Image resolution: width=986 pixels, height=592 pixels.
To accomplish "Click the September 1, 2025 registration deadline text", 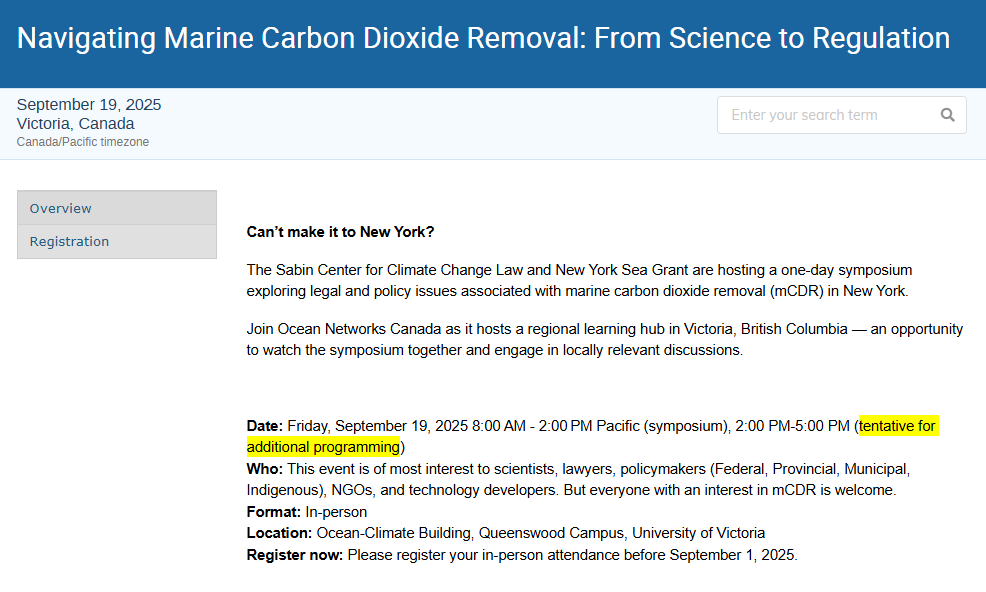I will click(x=733, y=555).
